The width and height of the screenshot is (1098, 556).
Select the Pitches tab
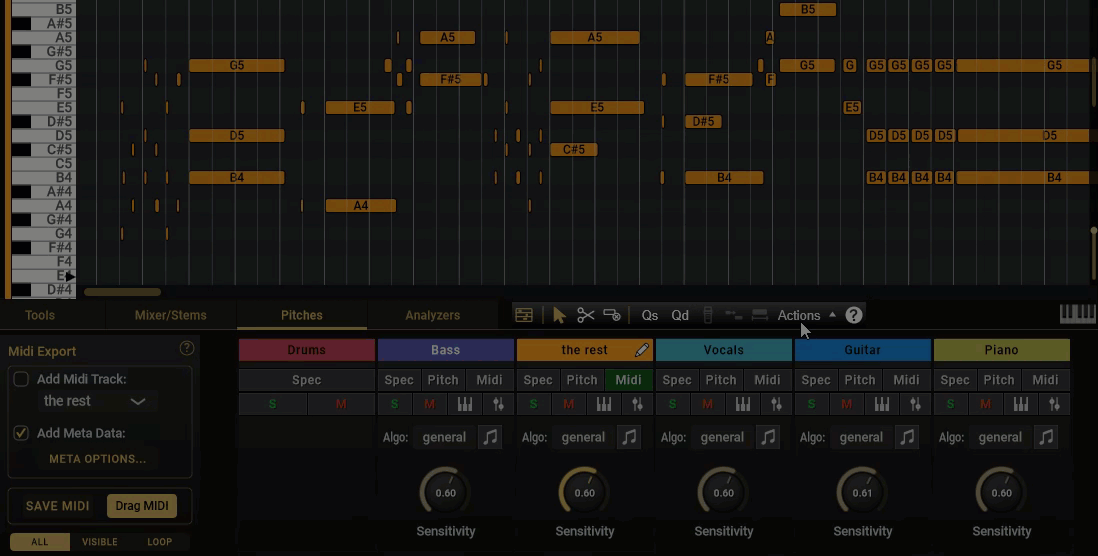(302, 315)
